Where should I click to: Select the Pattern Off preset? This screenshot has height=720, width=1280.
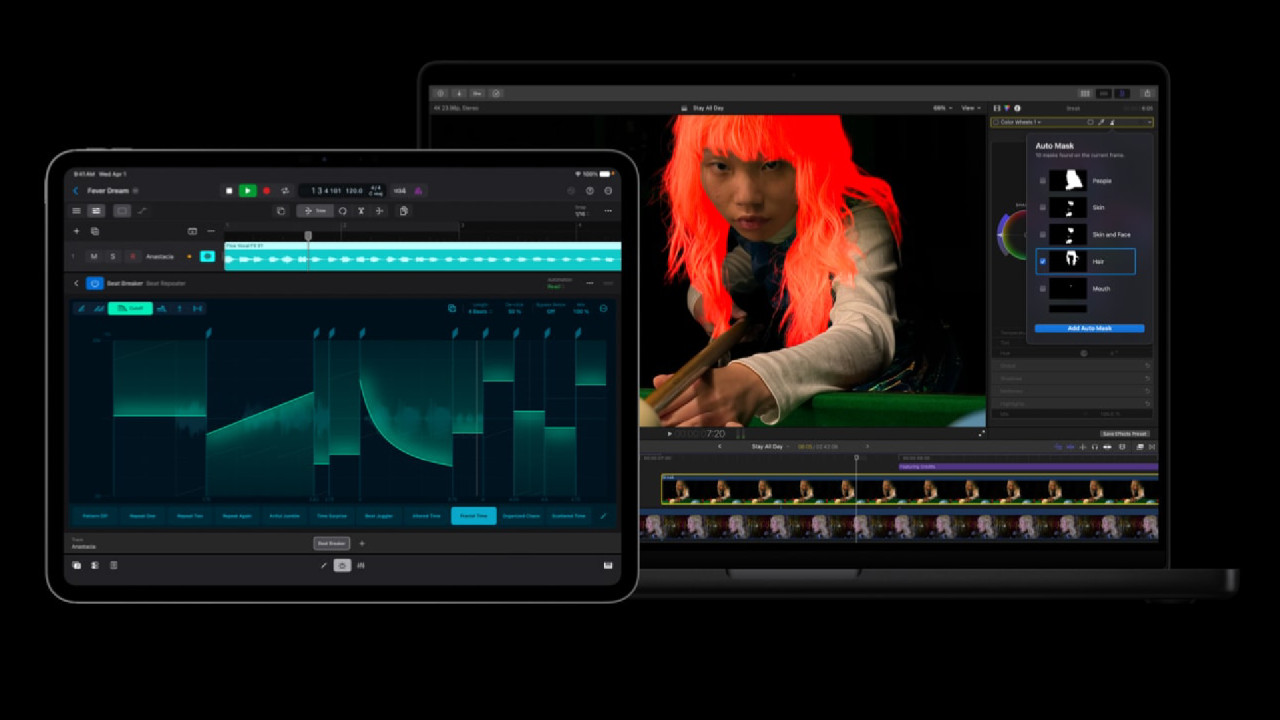point(96,516)
